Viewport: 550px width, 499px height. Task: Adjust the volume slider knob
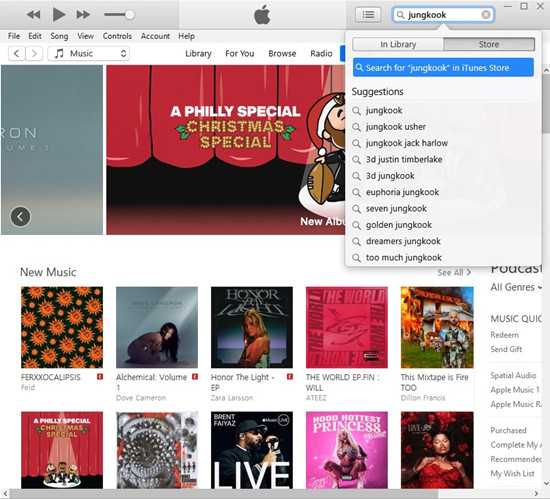129,15
